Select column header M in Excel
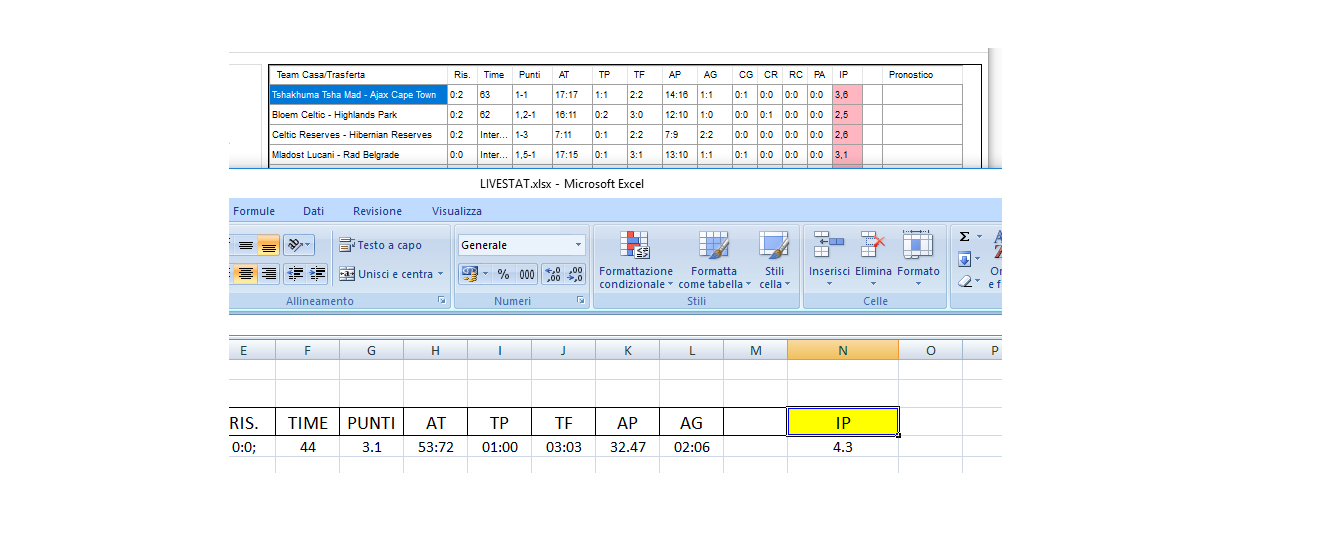1330x548 pixels. tap(756, 349)
